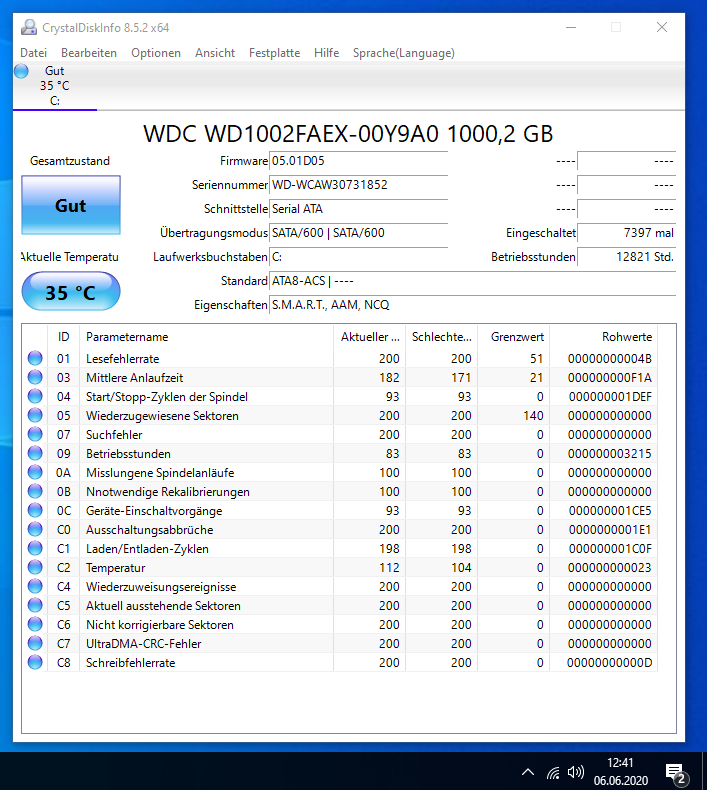Click the status orb for Laden/Entladen-Zyklen
Screen dimensions: 707x790
click(x=35, y=548)
